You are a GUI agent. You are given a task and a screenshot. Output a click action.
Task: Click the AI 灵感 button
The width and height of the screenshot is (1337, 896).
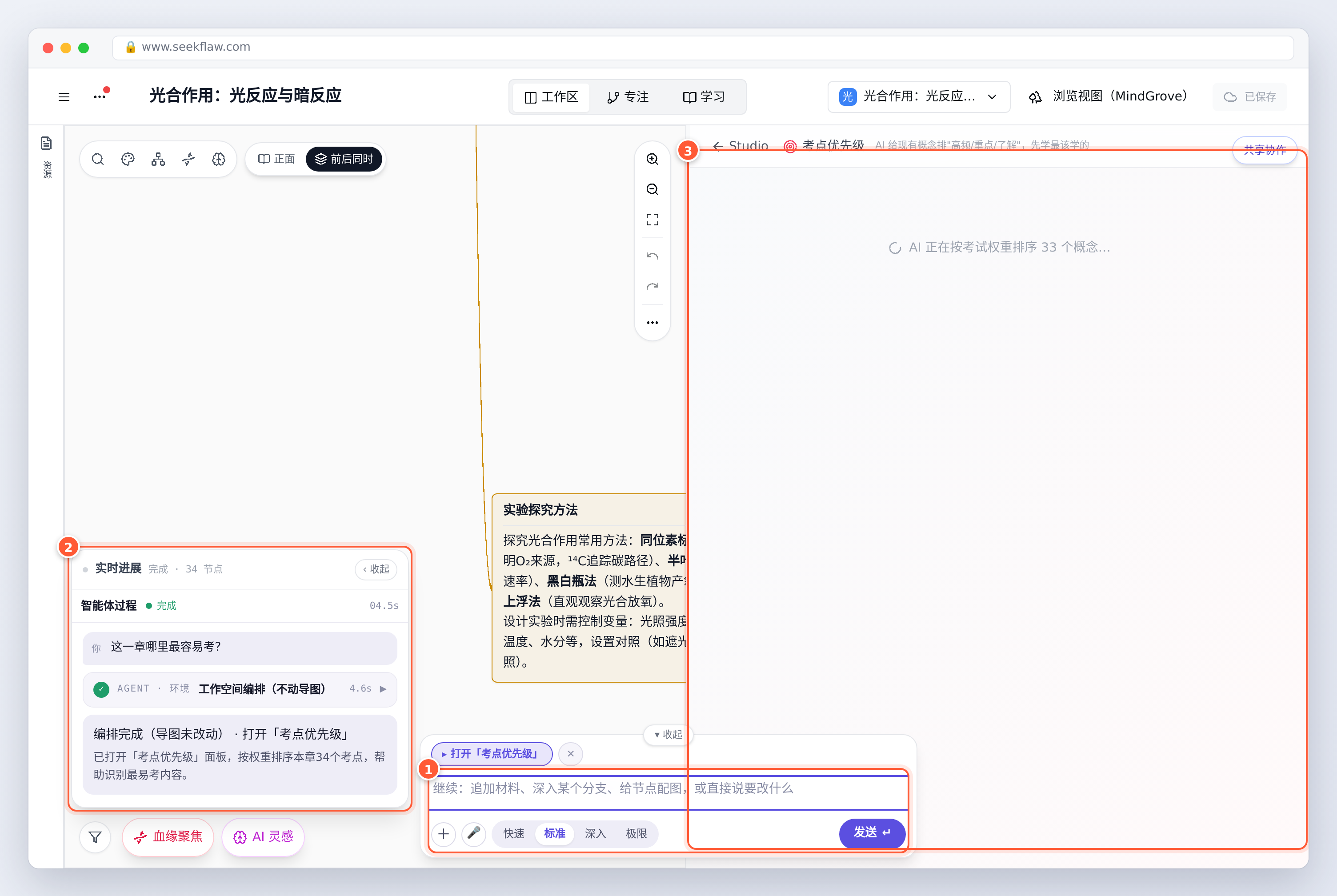click(x=263, y=837)
